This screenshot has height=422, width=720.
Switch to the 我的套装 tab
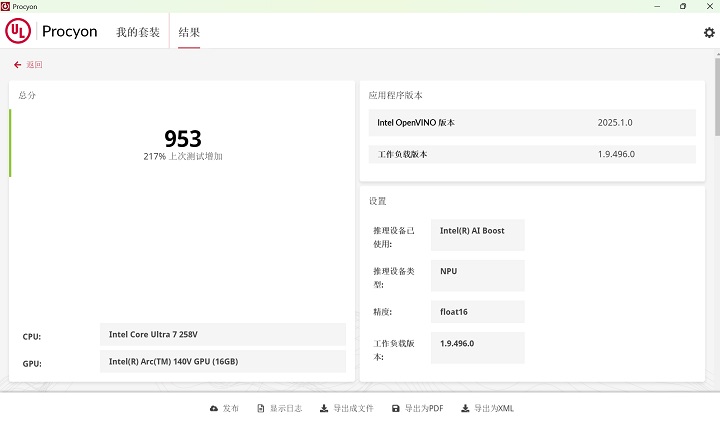138,32
